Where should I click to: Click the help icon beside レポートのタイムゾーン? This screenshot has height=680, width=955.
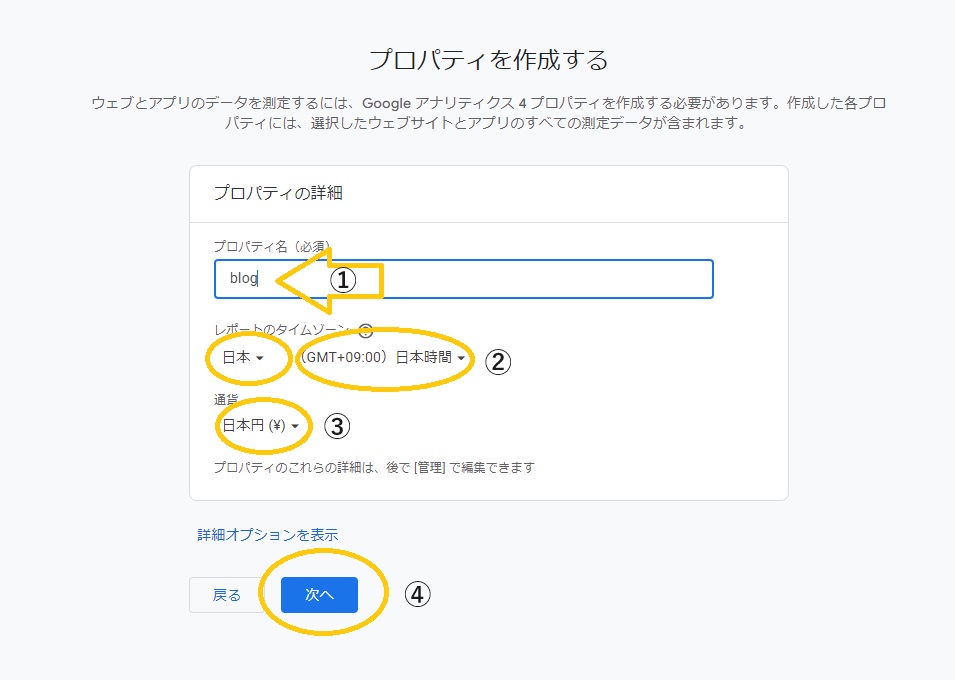(365, 330)
